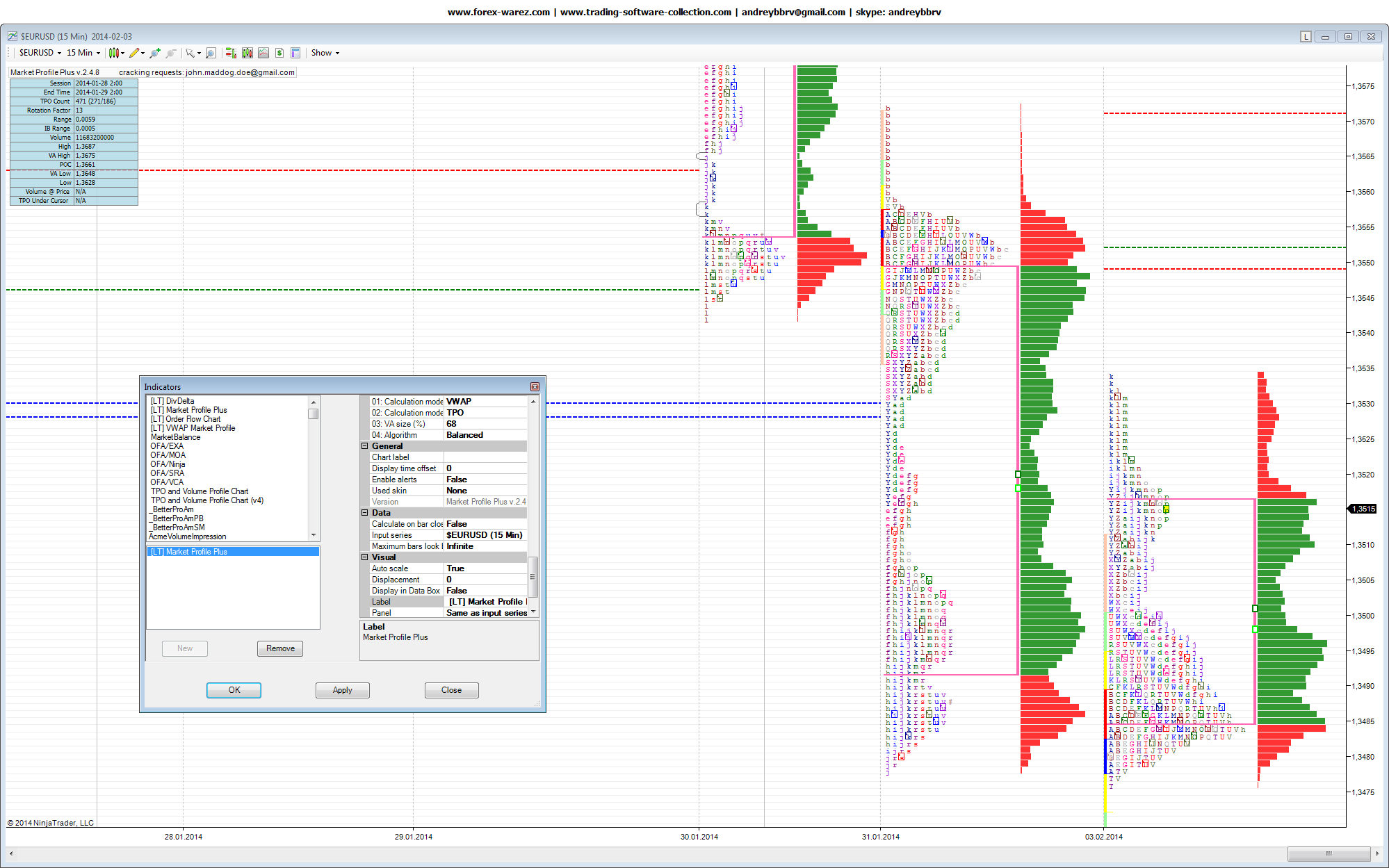Screen dimensions: 1389x868
Task: Click the zoom in magnifier icon
Action: pos(154,53)
